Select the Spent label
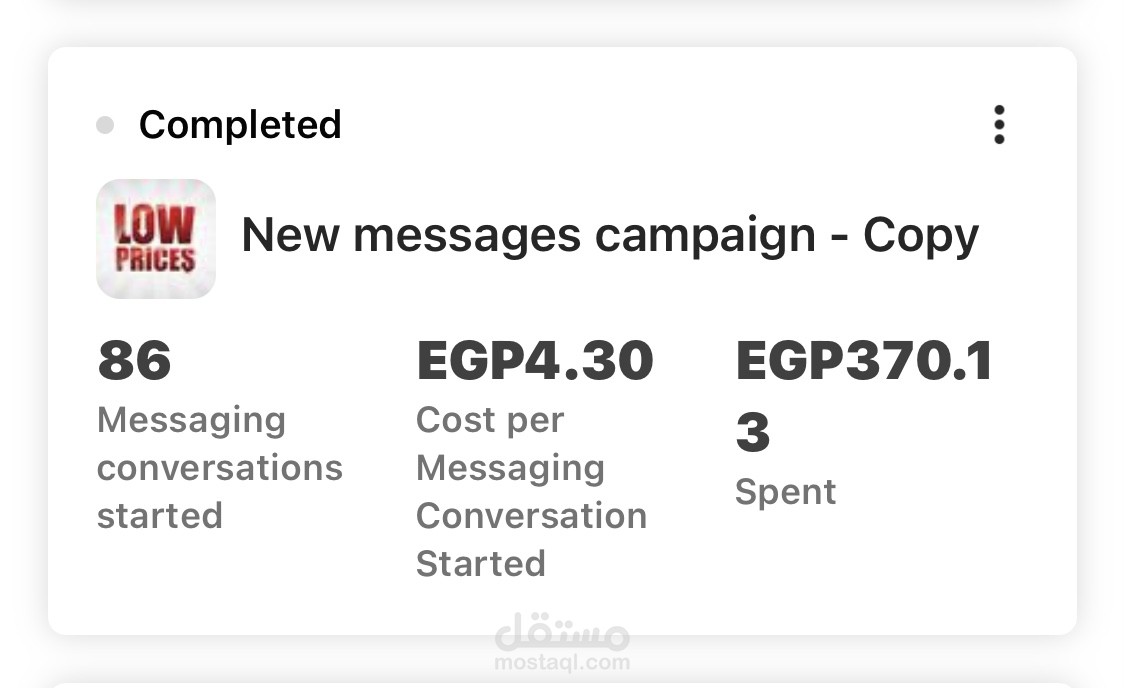1125x688 pixels. click(786, 492)
